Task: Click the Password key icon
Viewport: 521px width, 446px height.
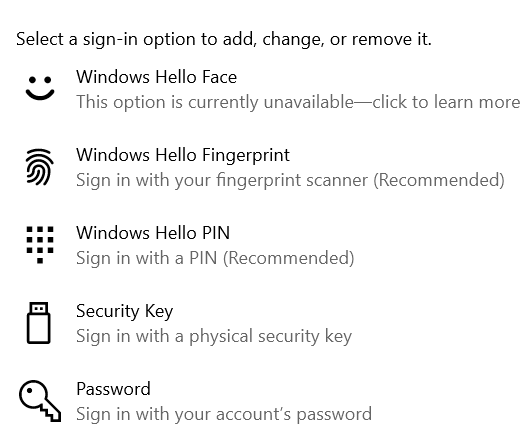Action: (x=40, y=401)
